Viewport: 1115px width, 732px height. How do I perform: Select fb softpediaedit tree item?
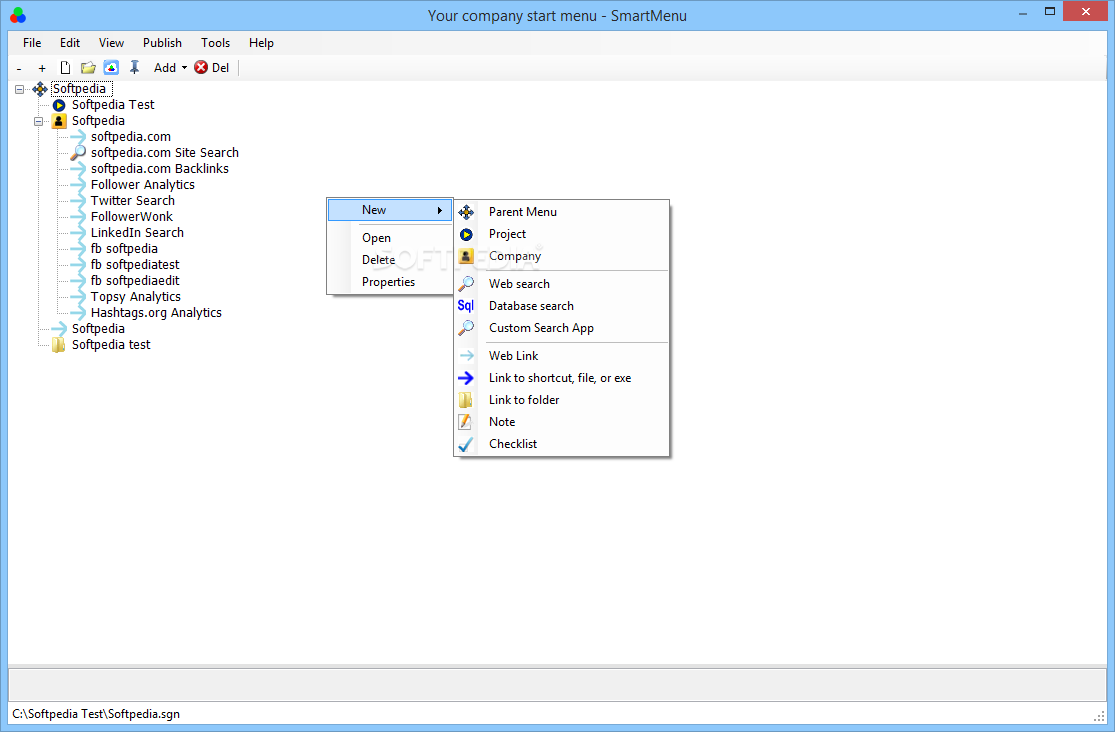pyautogui.click(x=135, y=280)
